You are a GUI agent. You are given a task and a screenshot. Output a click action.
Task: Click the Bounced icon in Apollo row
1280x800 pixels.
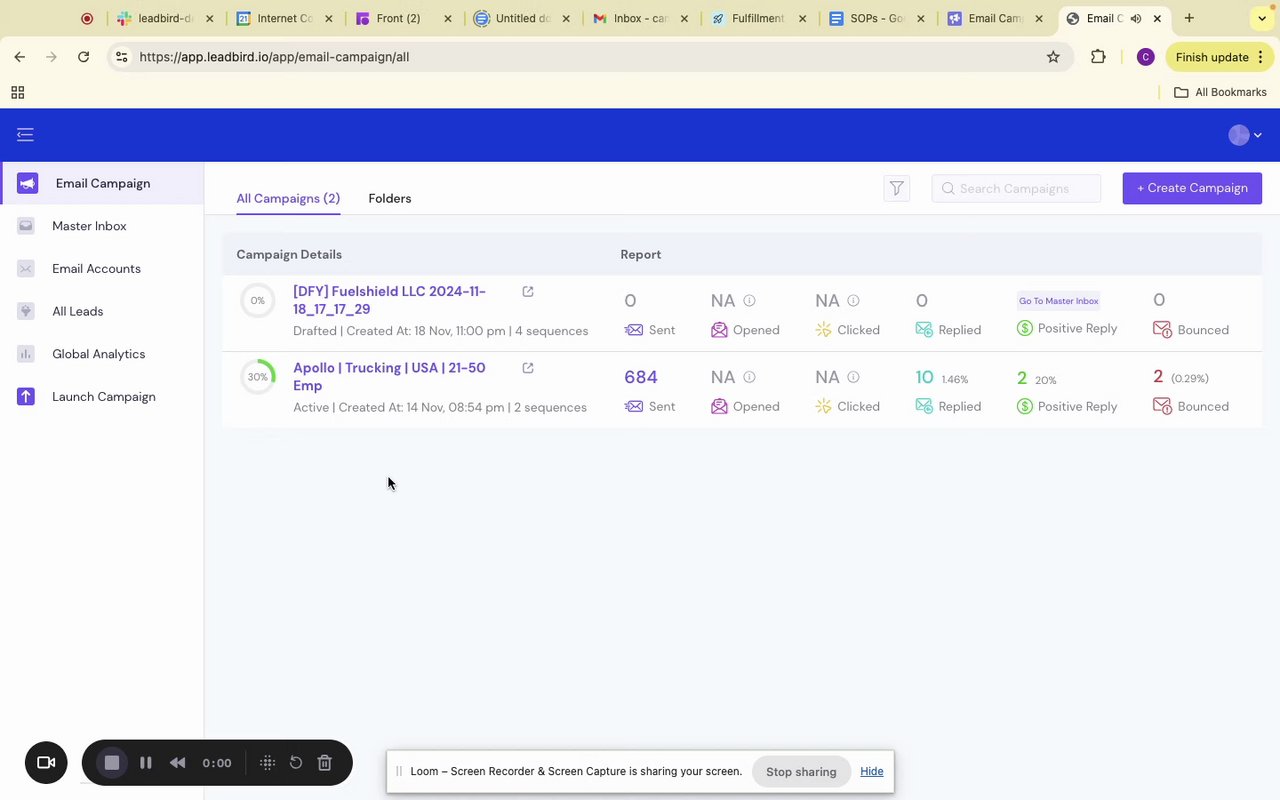point(1162,406)
